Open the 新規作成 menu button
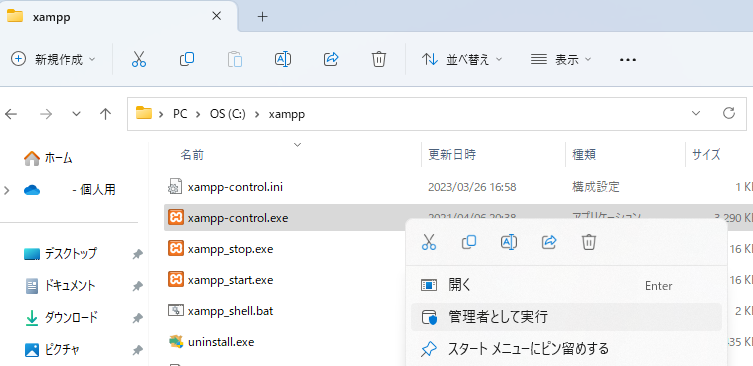The width and height of the screenshot is (753, 366). point(53,60)
